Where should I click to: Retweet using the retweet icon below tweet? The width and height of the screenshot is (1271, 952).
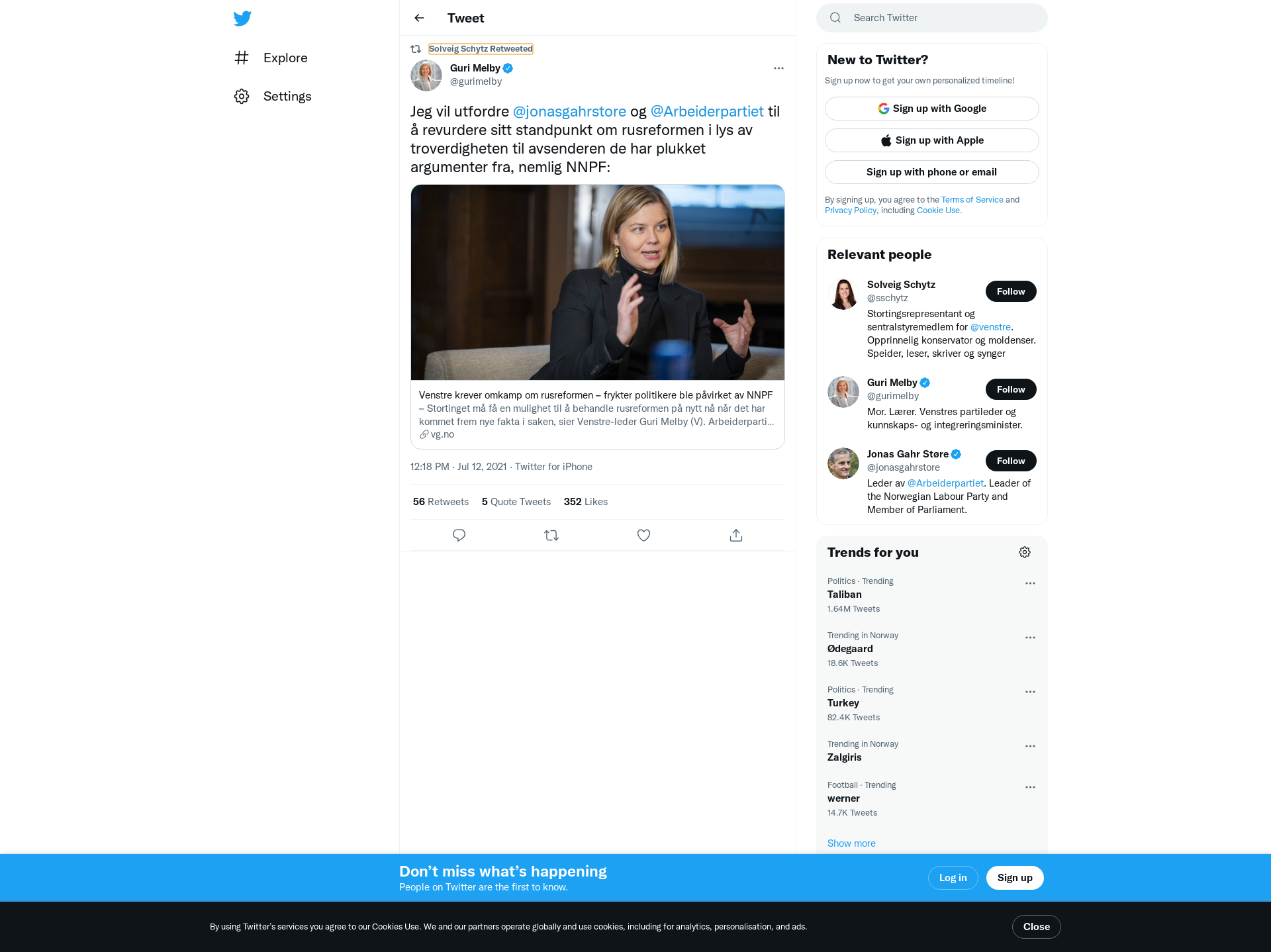(551, 535)
